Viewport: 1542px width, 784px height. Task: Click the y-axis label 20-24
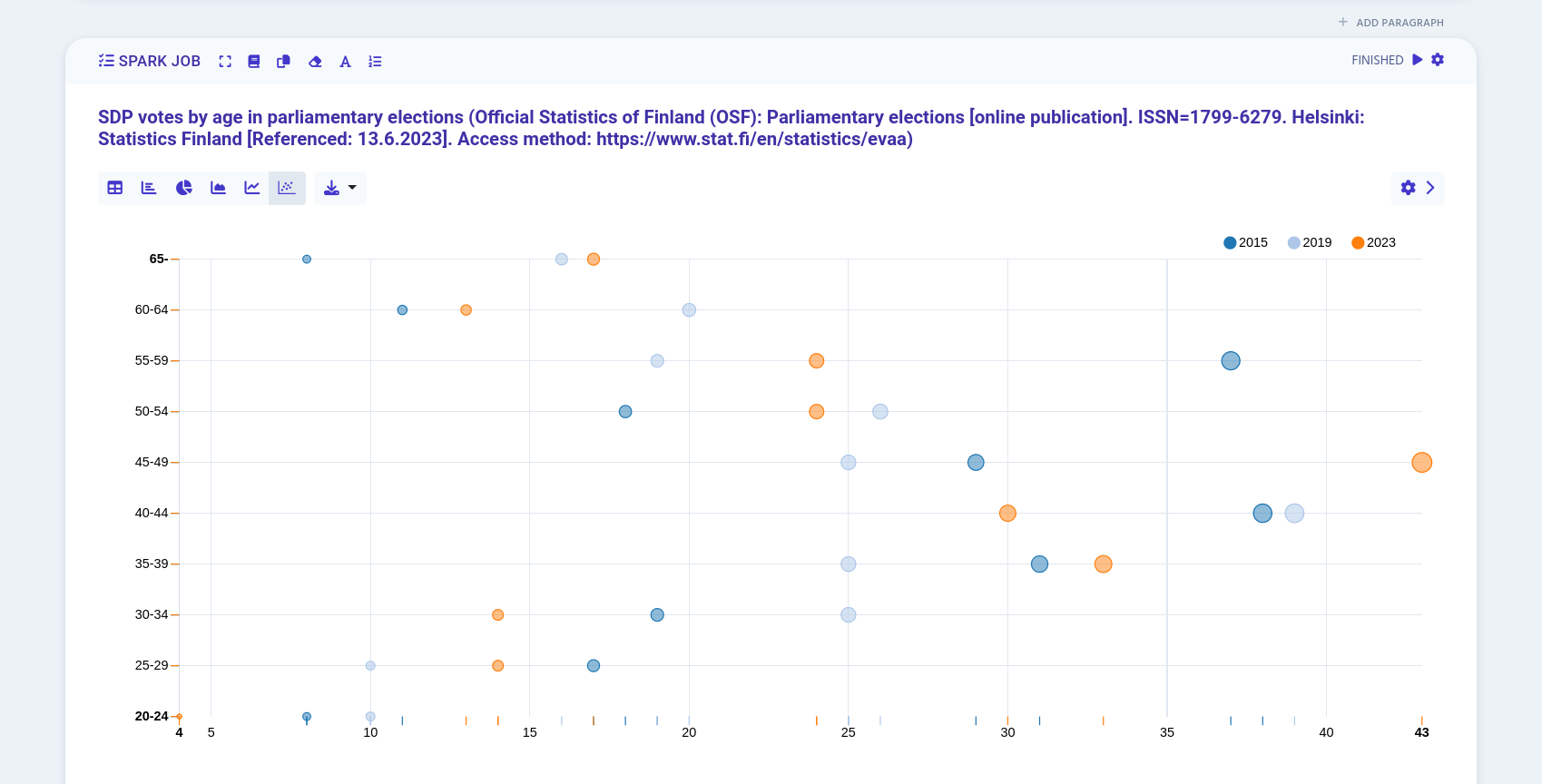click(152, 716)
